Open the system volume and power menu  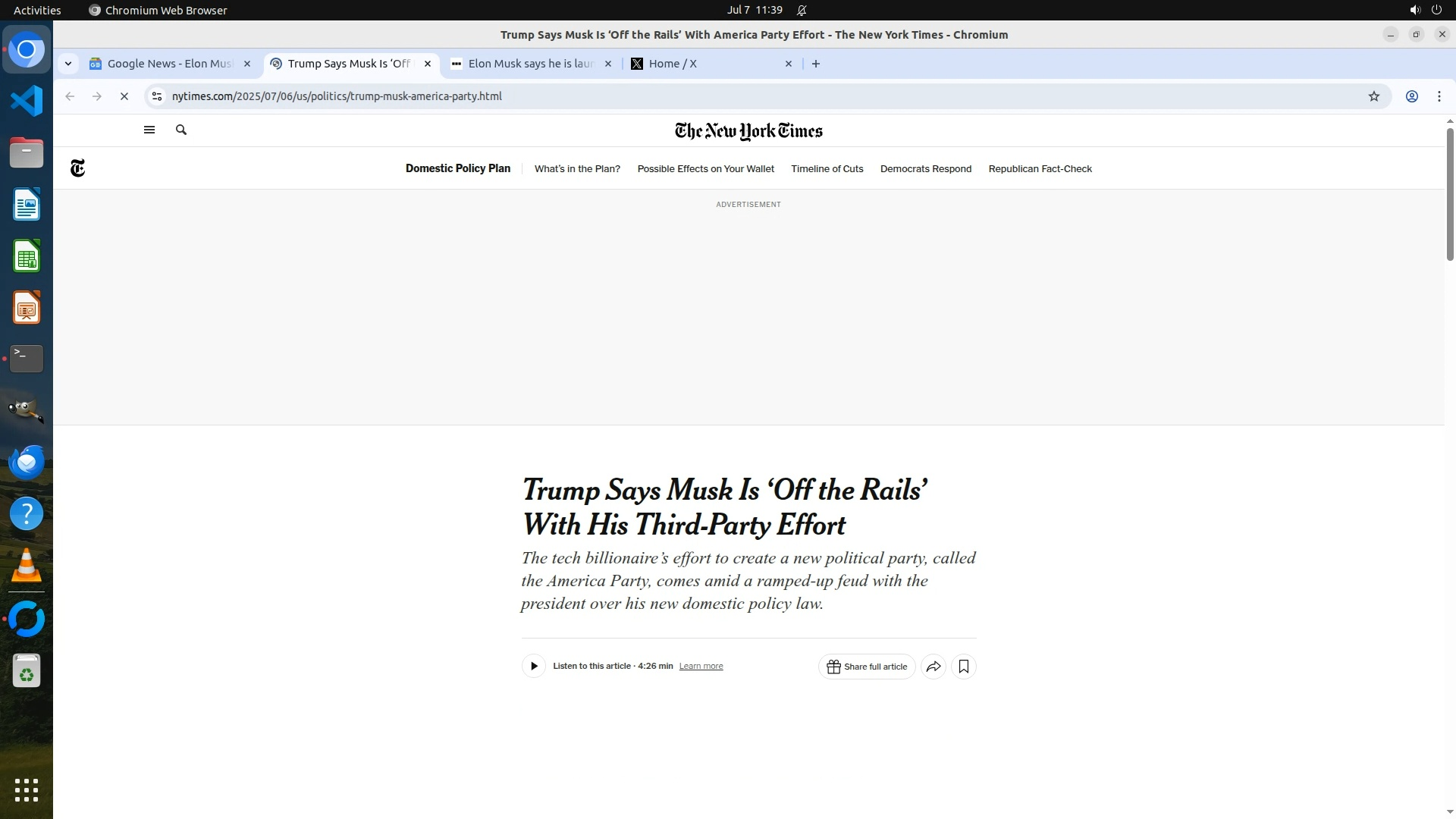click(1425, 10)
